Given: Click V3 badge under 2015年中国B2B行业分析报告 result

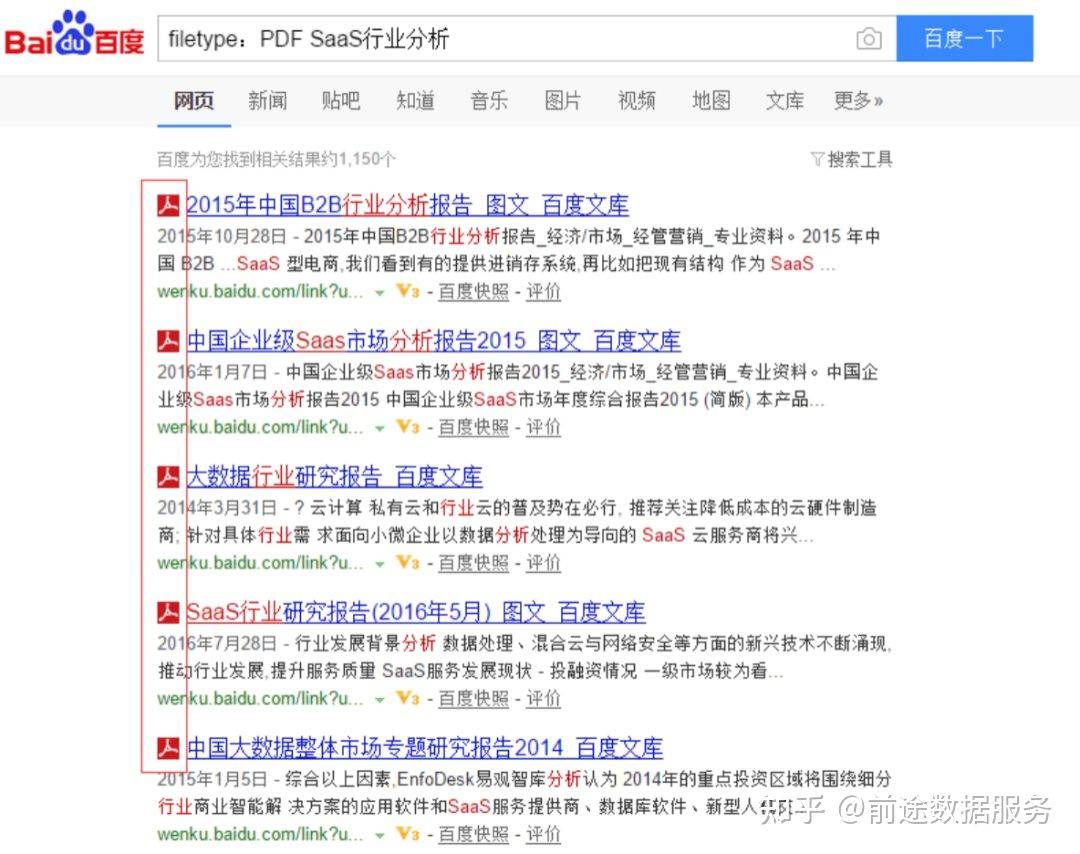Looking at the screenshot, I should [408, 291].
